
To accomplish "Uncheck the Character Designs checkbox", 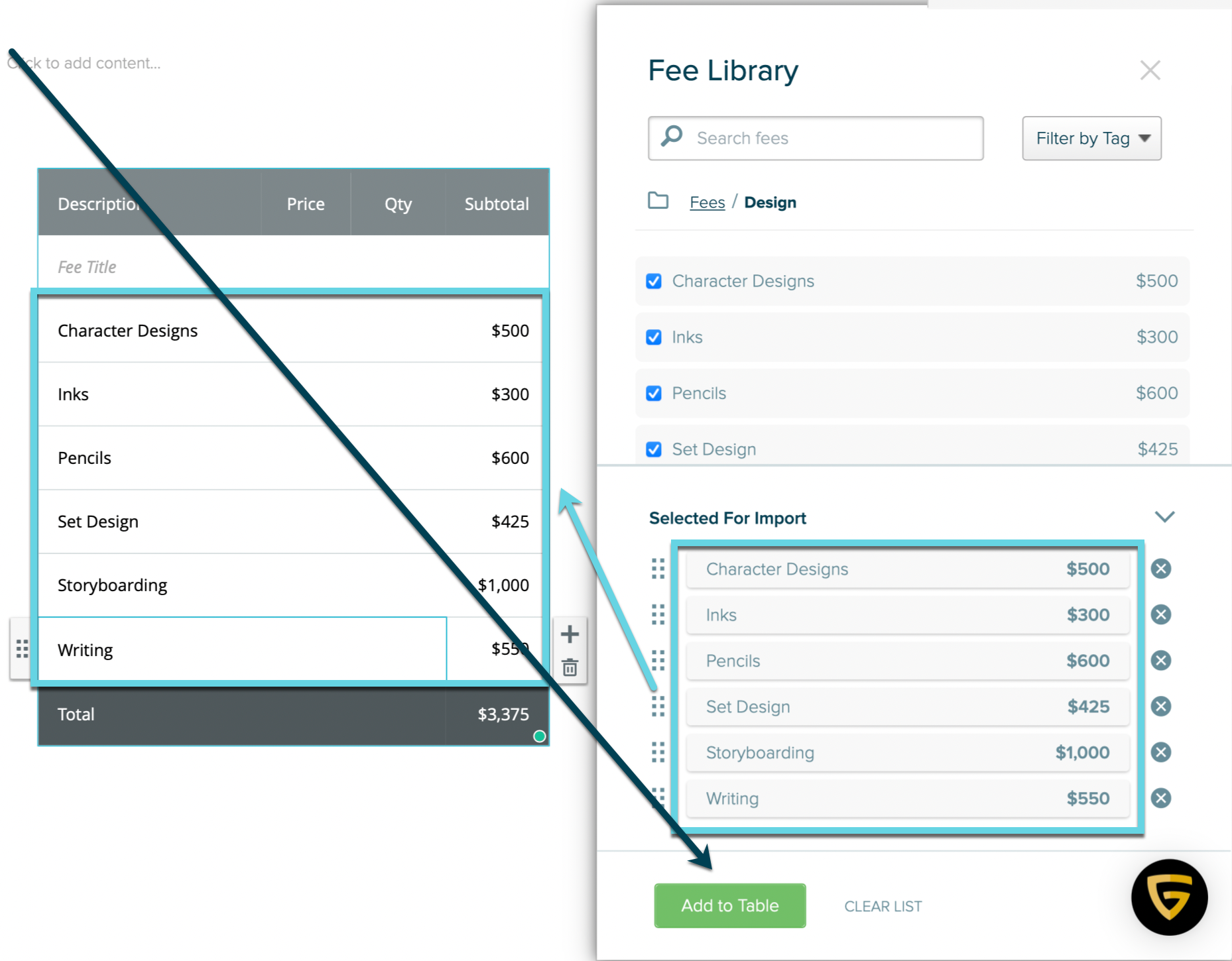I will [654, 281].
